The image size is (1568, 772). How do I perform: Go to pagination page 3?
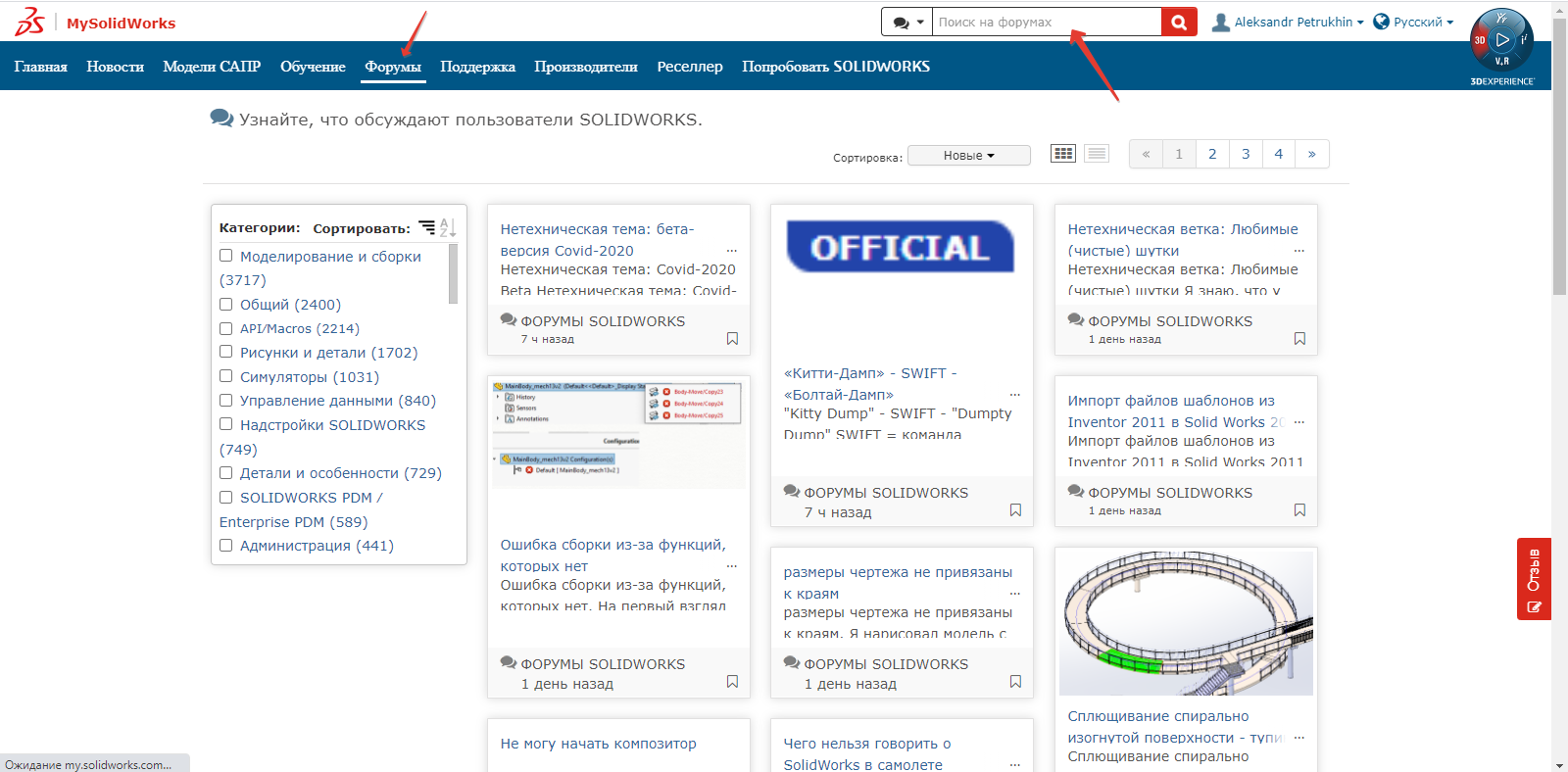pyautogui.click(x=1246, y=154)
